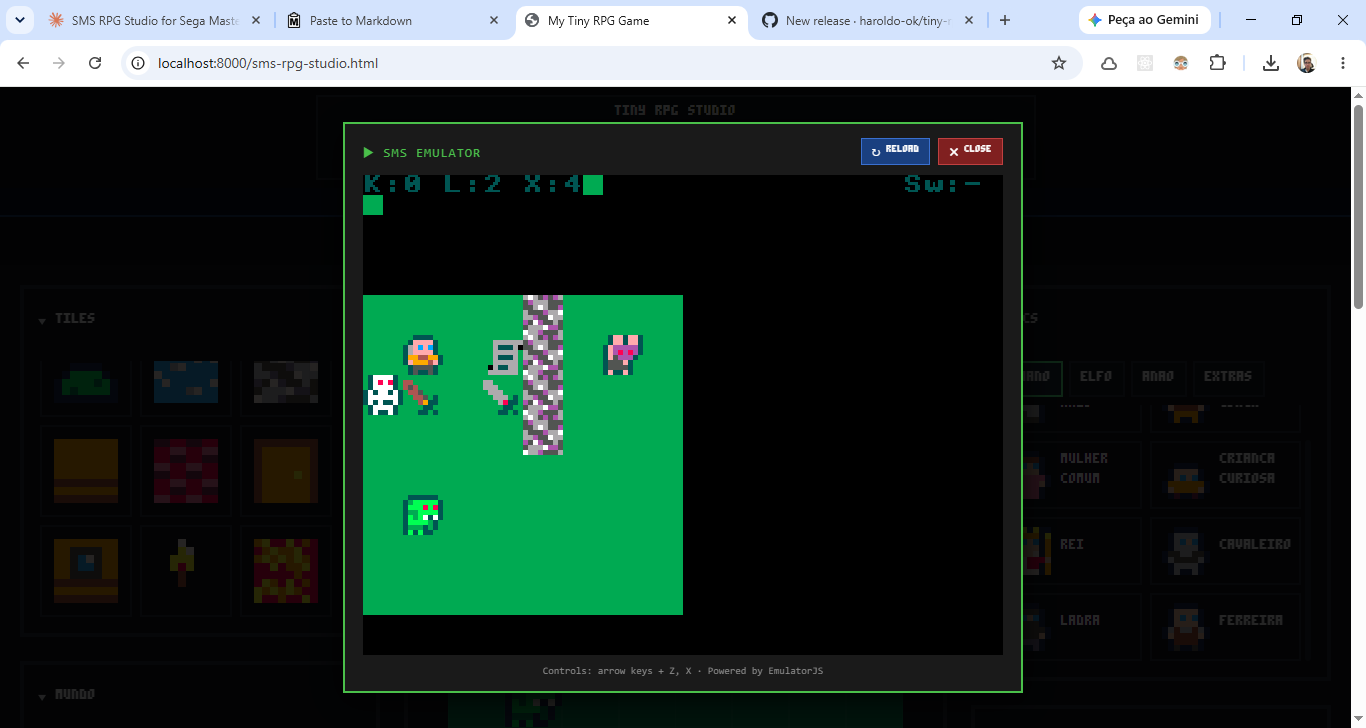The height and width of the screenshot is (728, 1366).
Task: Select the wooden door tile
Action: (286, 470)
